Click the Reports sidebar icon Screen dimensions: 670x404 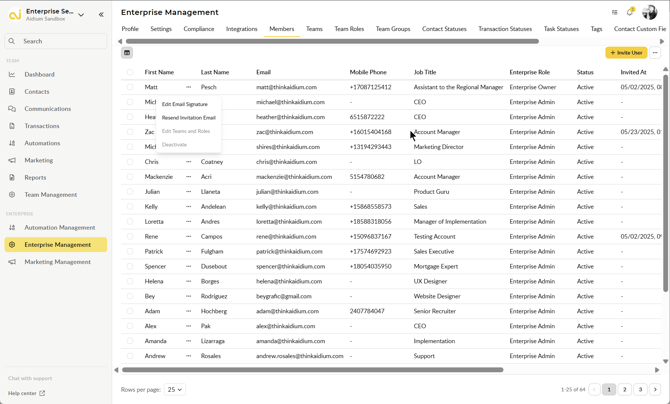pyautogui.click(x=12, y=177)
